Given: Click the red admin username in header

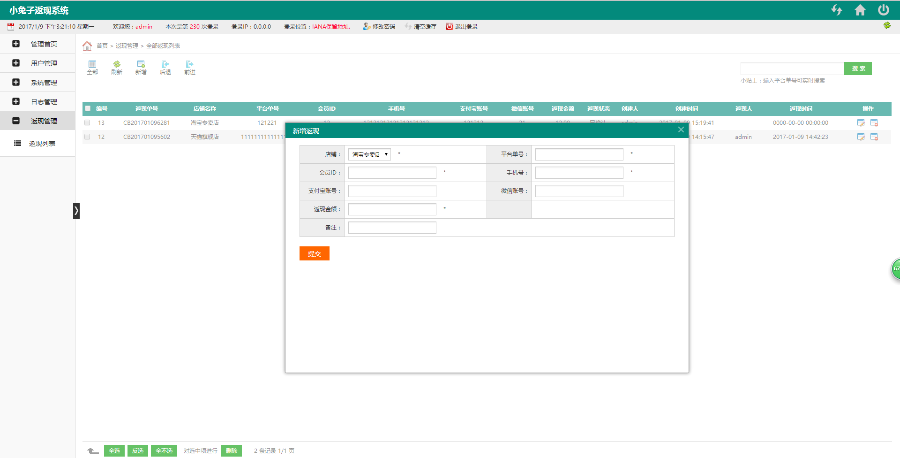Looking at the screenshot, I should pos(143,26).
